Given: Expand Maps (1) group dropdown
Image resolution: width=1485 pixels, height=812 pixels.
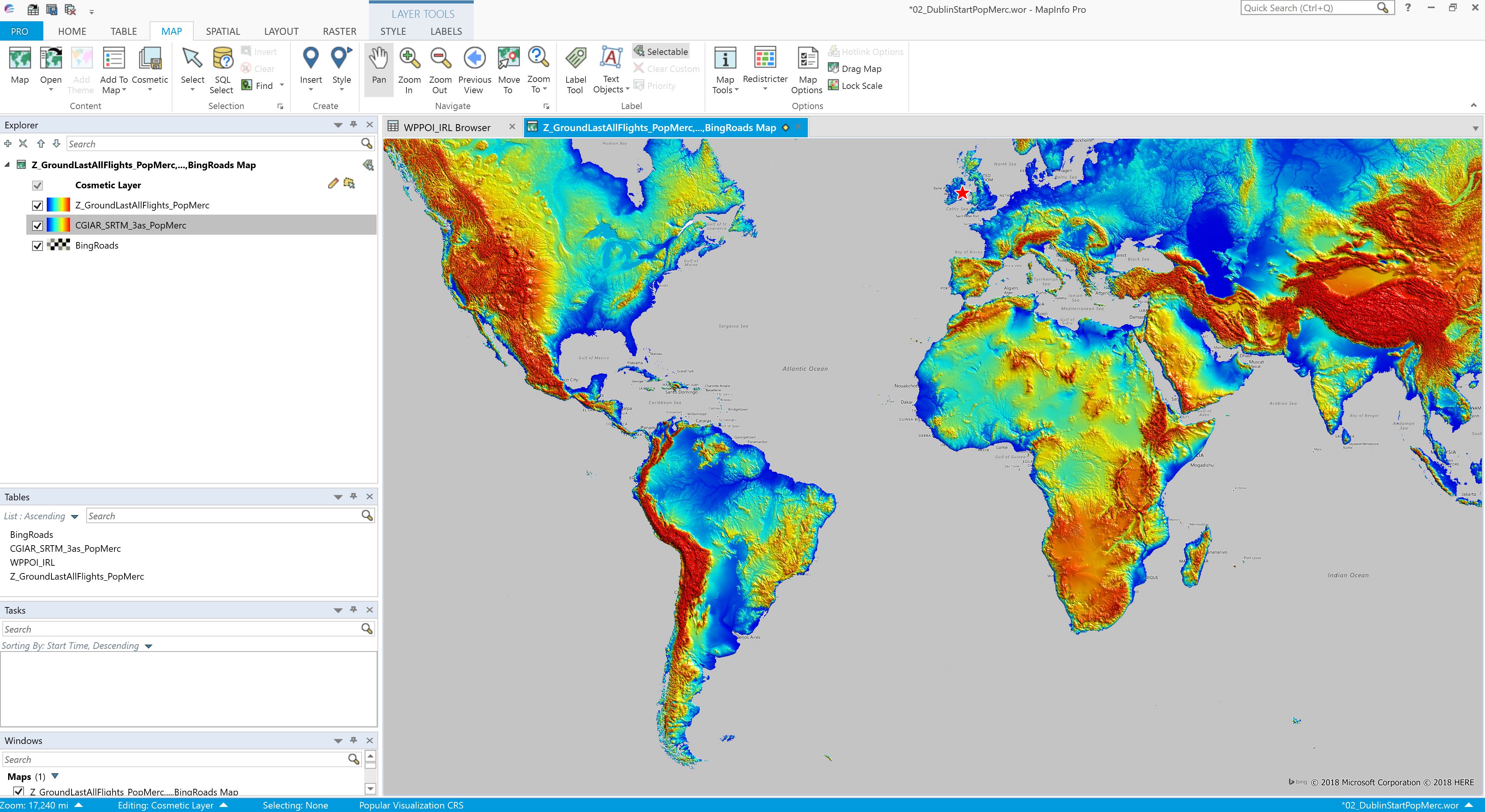Looking at the screenshot, I should 55,776.
